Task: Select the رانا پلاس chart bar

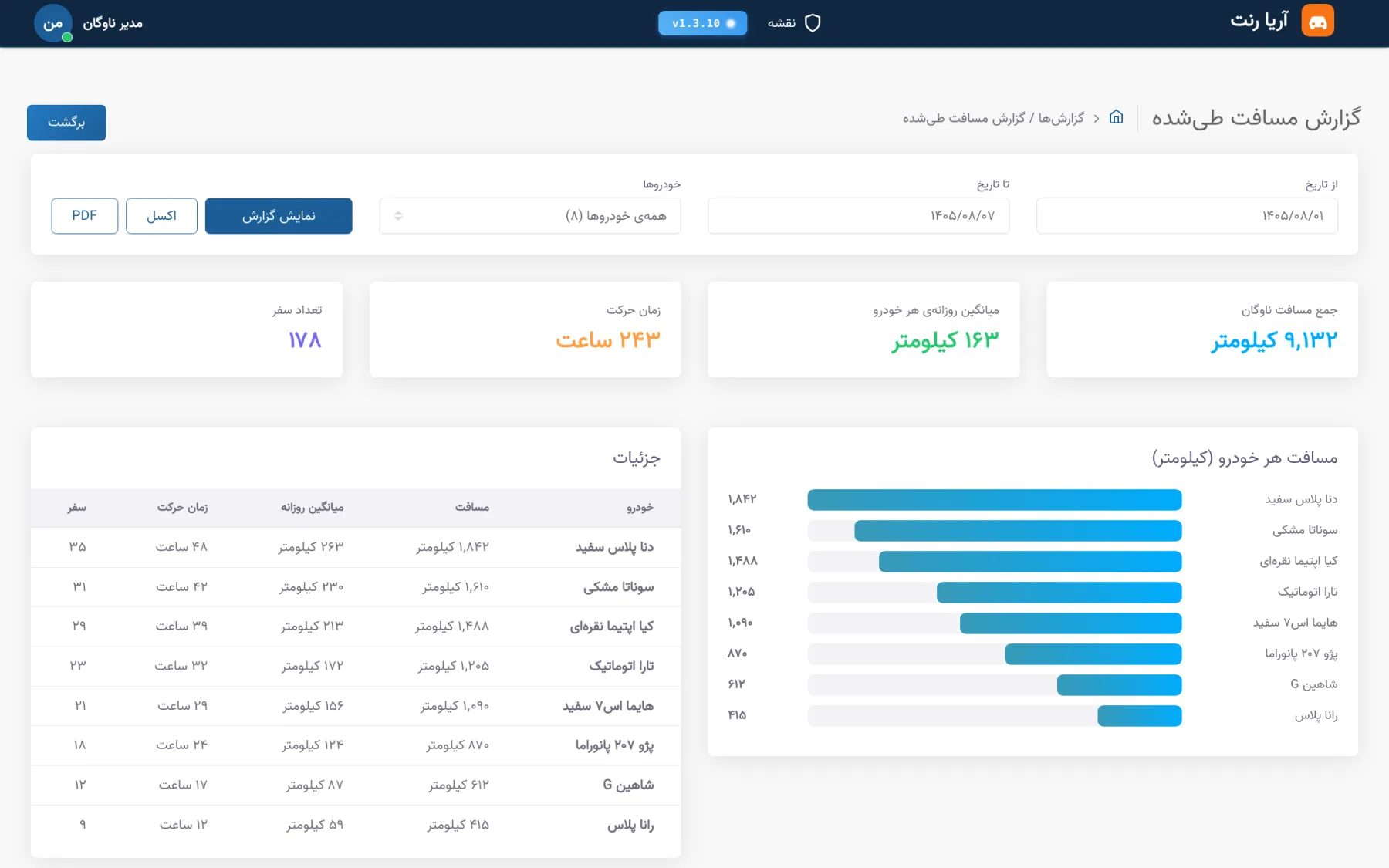Action: (x=1140, y=716)
